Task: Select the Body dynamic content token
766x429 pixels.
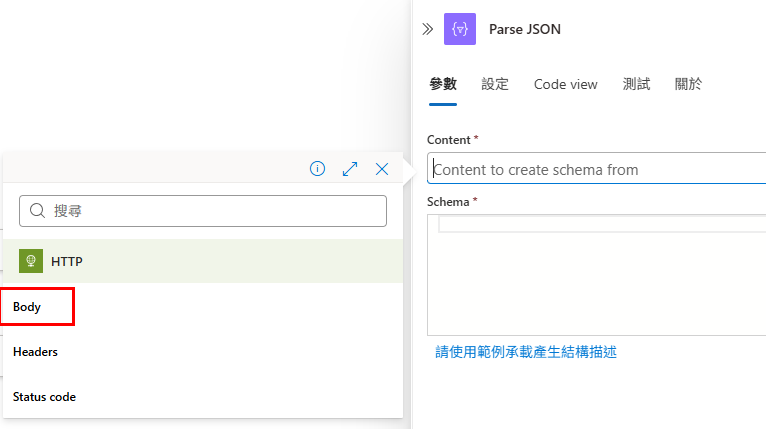Action: coord(27,307)
